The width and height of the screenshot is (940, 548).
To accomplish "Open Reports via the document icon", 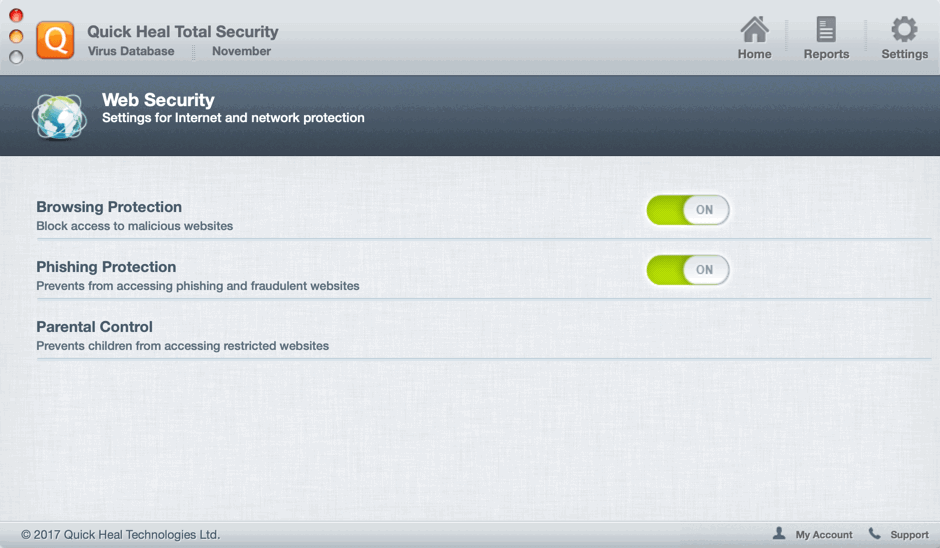I will 826,29.
